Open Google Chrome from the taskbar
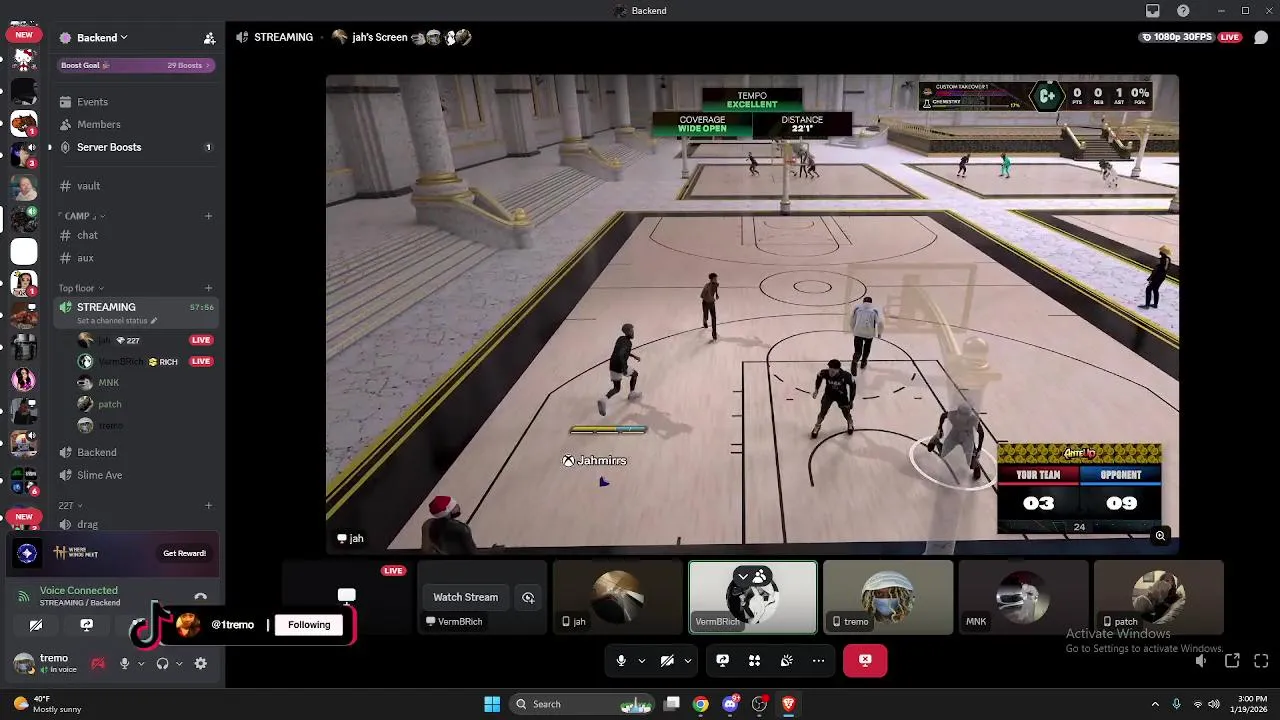The image size is (1280, 720). 701,704
